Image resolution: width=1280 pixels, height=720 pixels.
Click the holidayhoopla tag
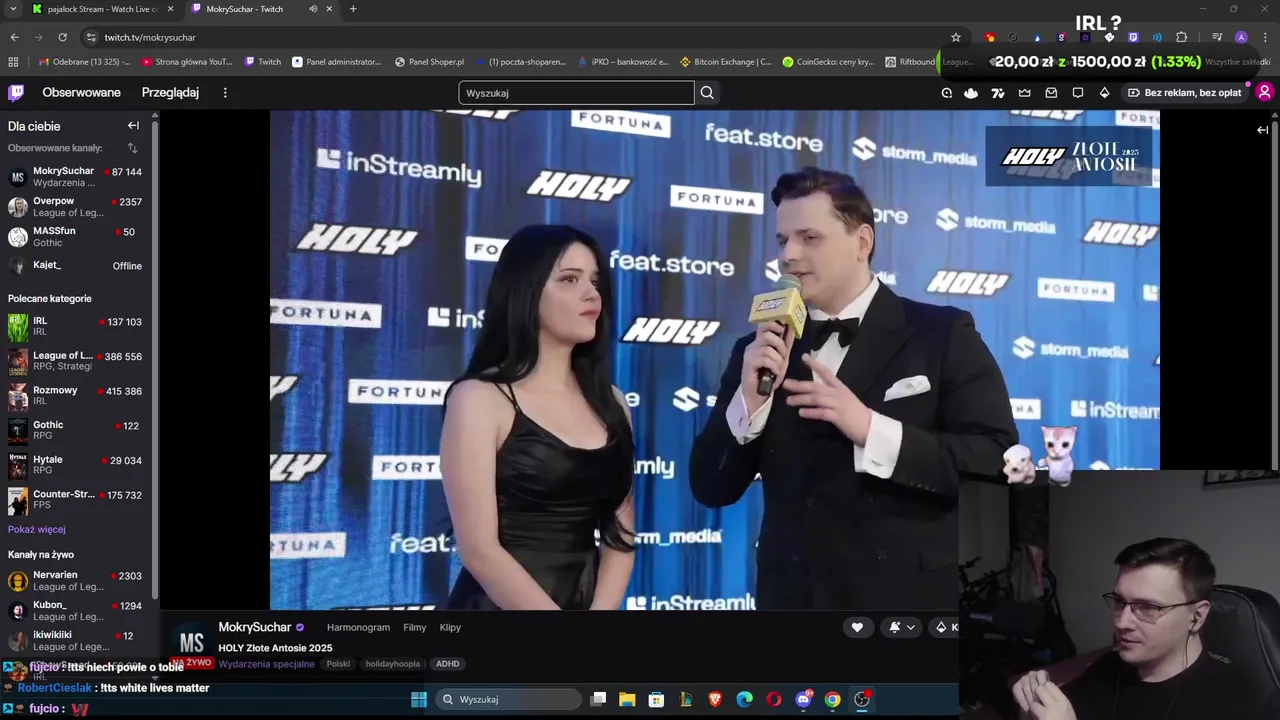(393, 664)
